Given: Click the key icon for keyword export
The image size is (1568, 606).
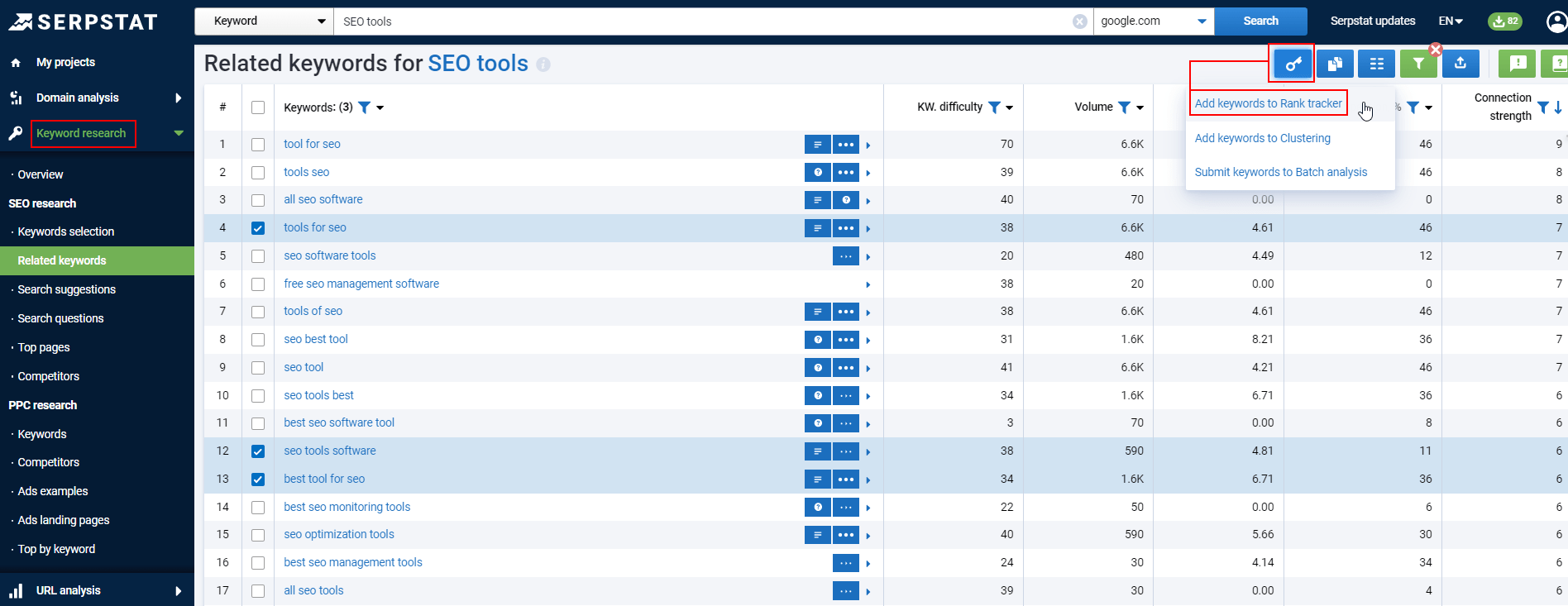Looking at the screenshot, I should tap(1293, 64).
